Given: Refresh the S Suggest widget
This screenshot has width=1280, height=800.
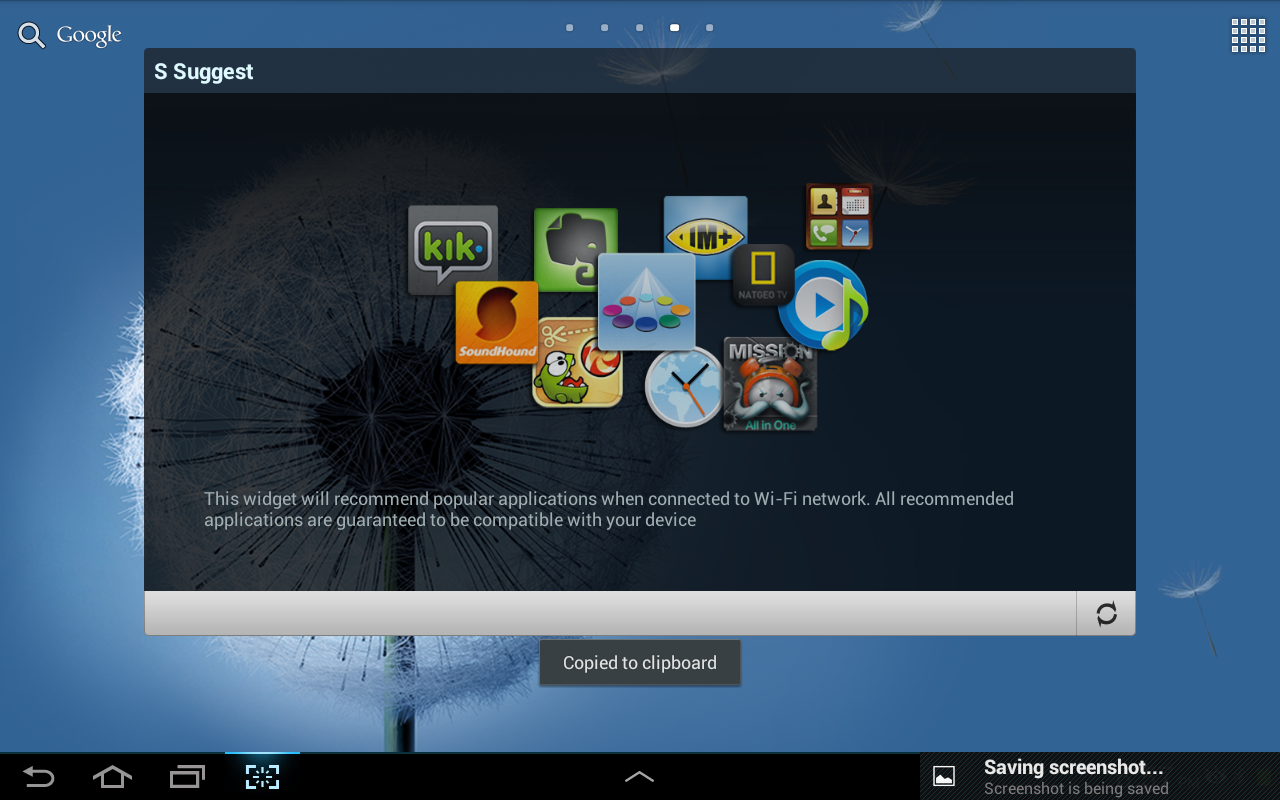Looking at the screenshot, I should [x=1106, y=613].
